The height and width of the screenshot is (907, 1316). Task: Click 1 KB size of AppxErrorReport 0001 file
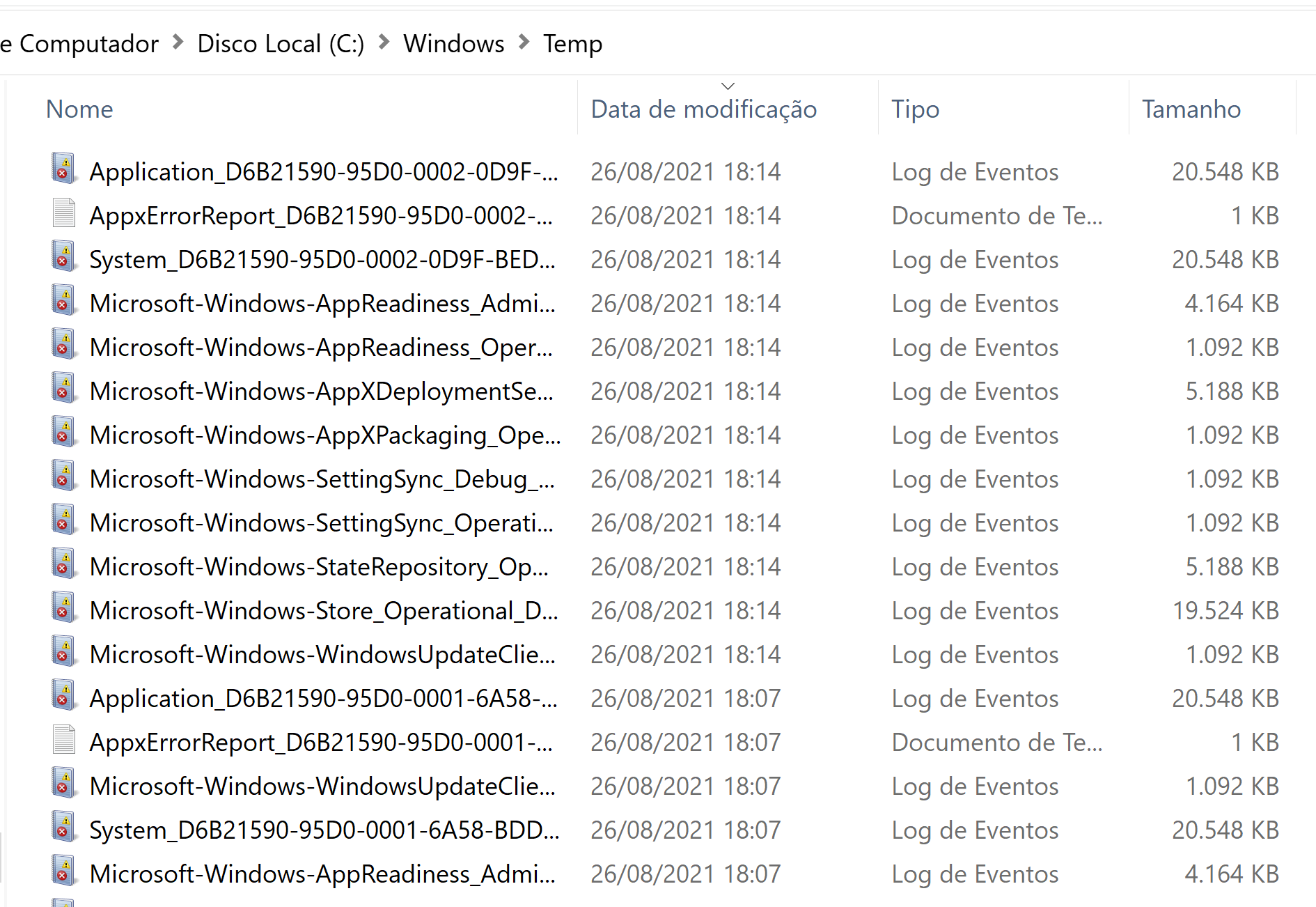click(x=1255, y=743)
